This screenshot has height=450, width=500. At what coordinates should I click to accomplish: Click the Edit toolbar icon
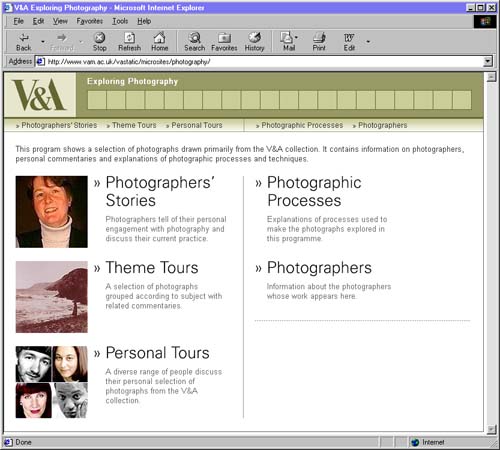pos(349,38)
